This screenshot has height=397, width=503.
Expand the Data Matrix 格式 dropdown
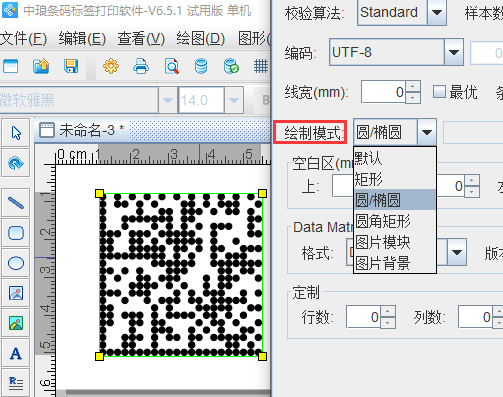pos(457,252)
